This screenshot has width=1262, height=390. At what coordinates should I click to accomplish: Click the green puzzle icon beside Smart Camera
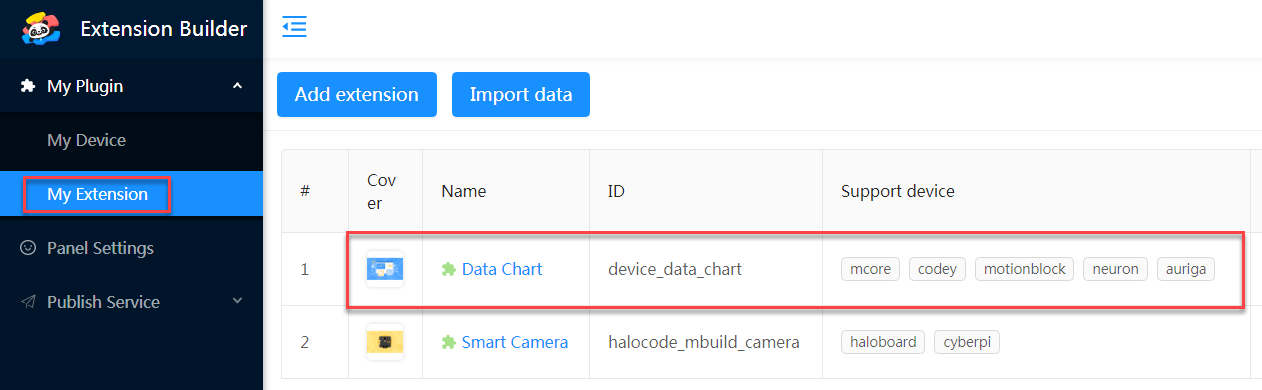tap(449, 342)
